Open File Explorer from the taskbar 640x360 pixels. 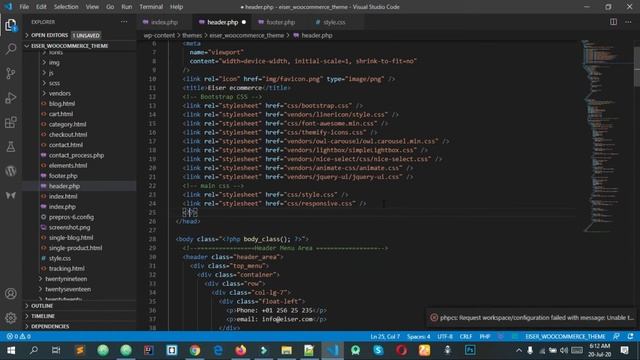(x=287, y=350)
